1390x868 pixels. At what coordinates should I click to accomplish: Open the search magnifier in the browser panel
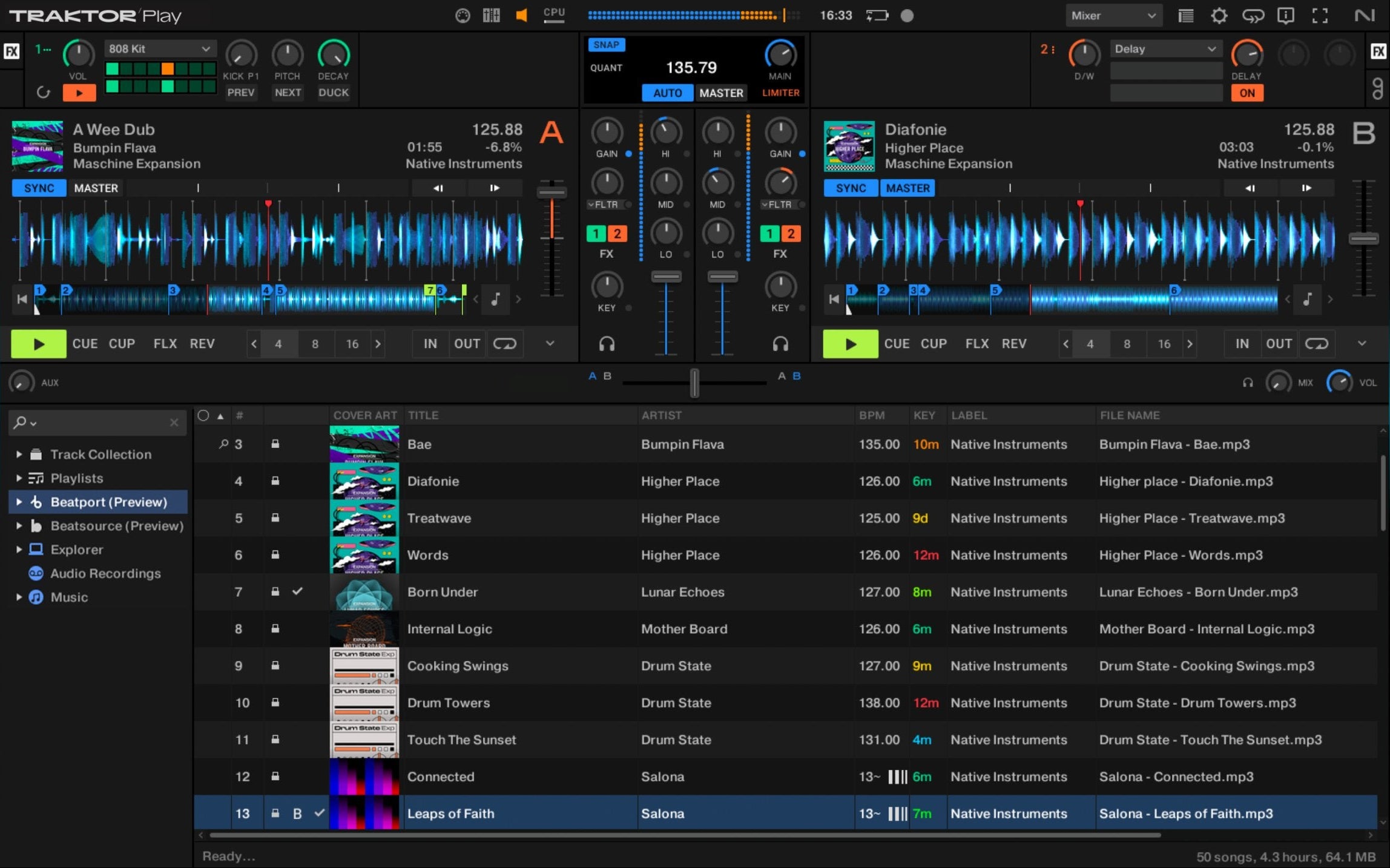click(x=22, y=422)
